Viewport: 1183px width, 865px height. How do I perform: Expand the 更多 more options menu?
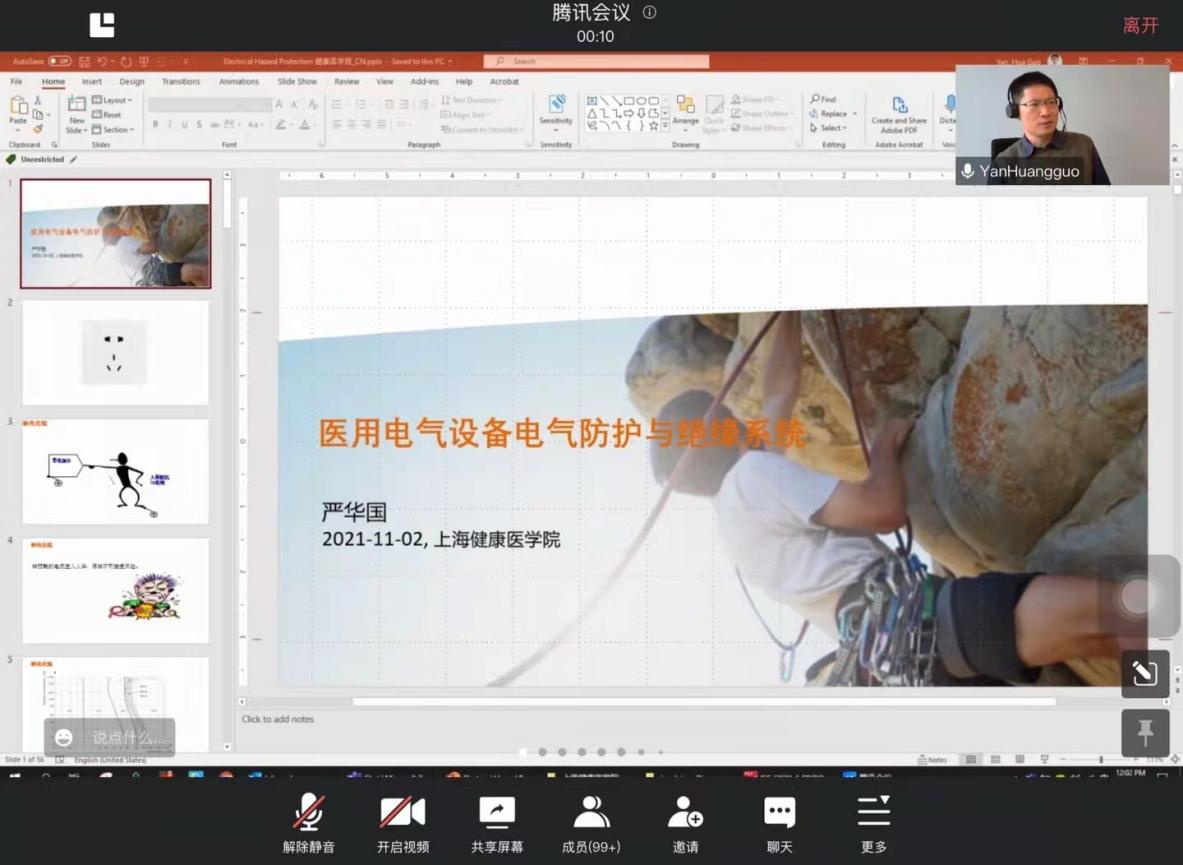click(x=873, y=823)
